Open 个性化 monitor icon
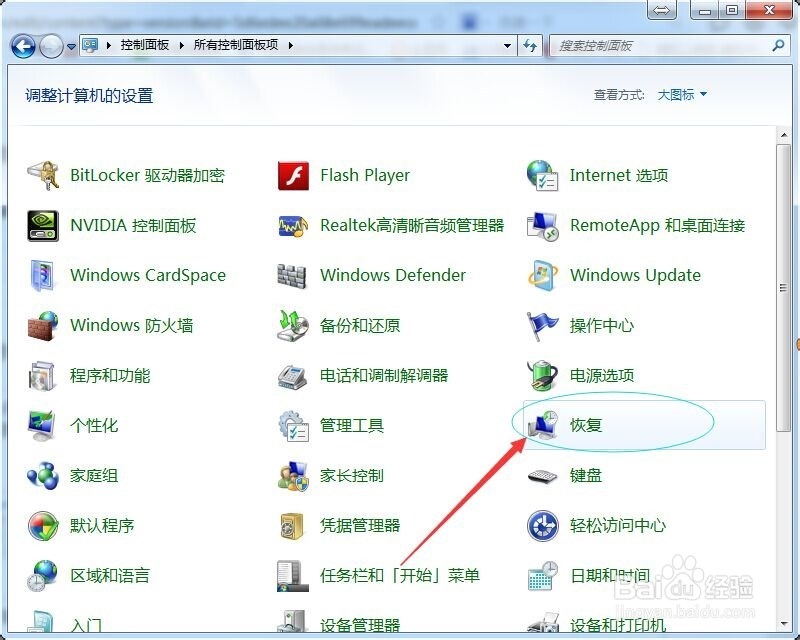The height and width of the screenshot is (640, 800). pyautogui.click(x=42, y=425)
